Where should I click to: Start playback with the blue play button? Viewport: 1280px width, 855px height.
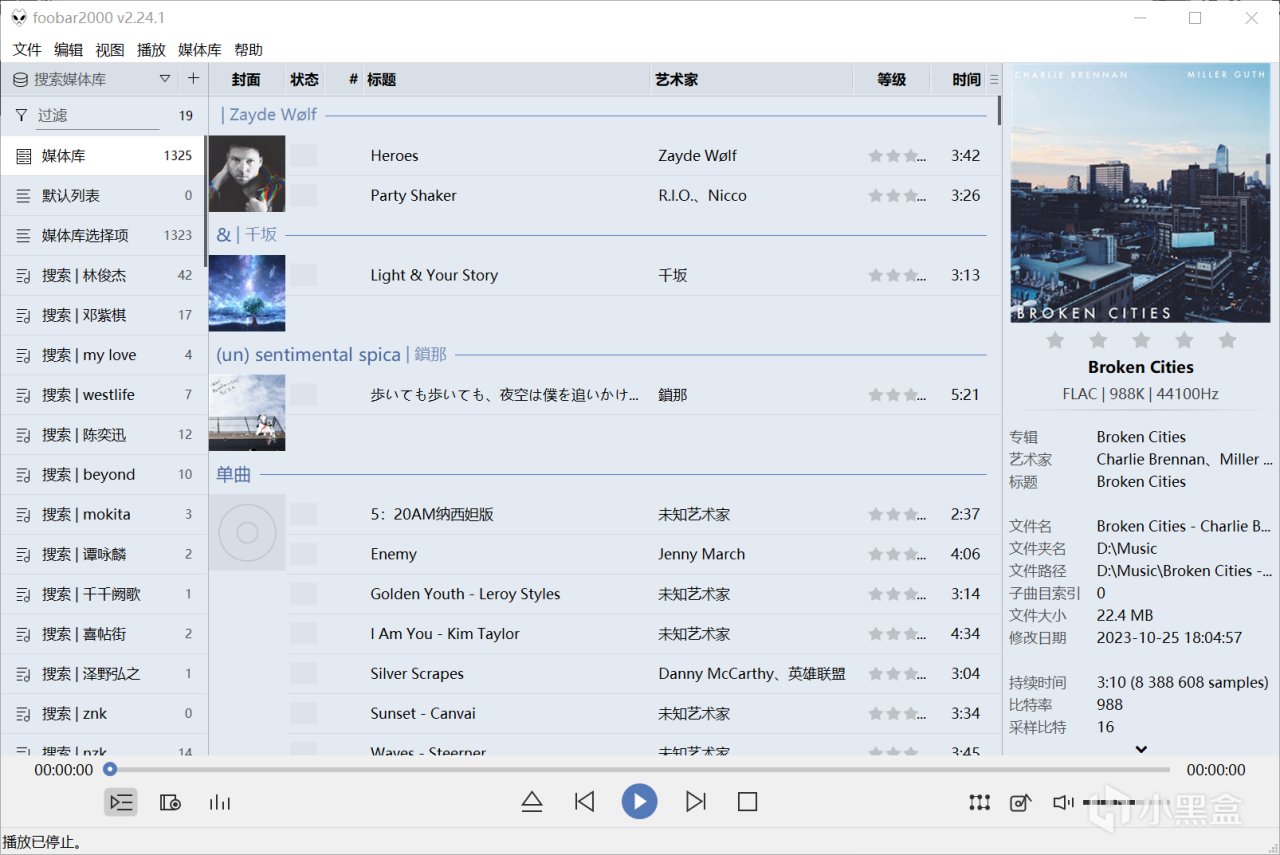(639, 801)
